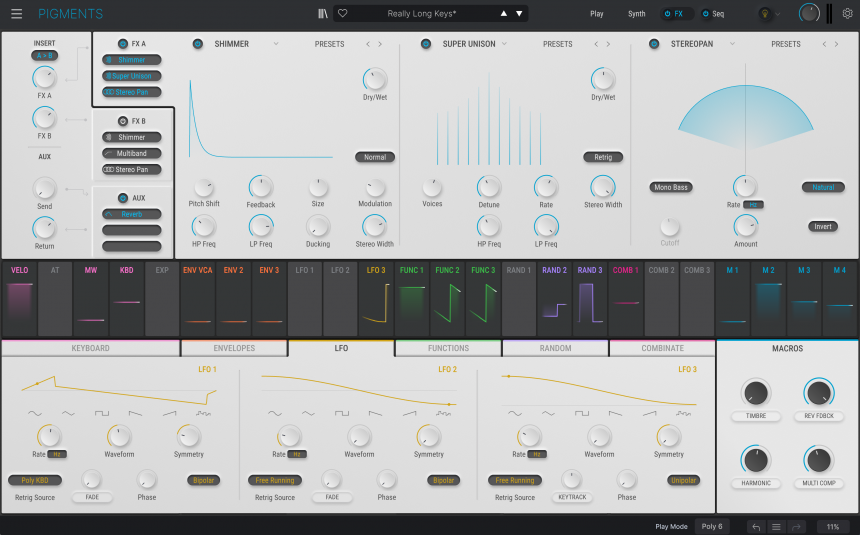This screenshot has width=860, height=535.
Task: Open the settings gear icon
Action: [x=847, y=14]
